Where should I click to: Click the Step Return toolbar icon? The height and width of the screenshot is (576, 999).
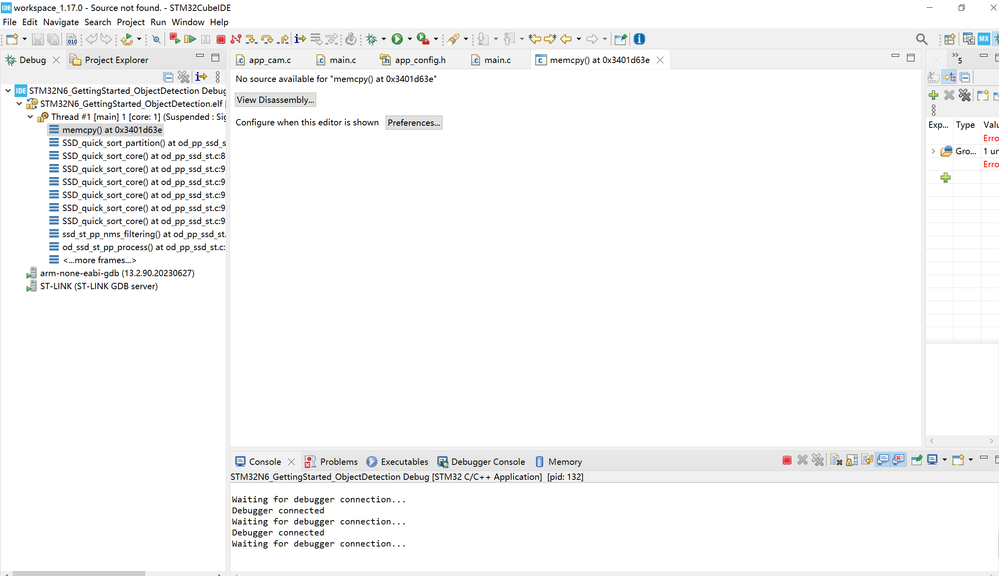click(x=283, y=39)
